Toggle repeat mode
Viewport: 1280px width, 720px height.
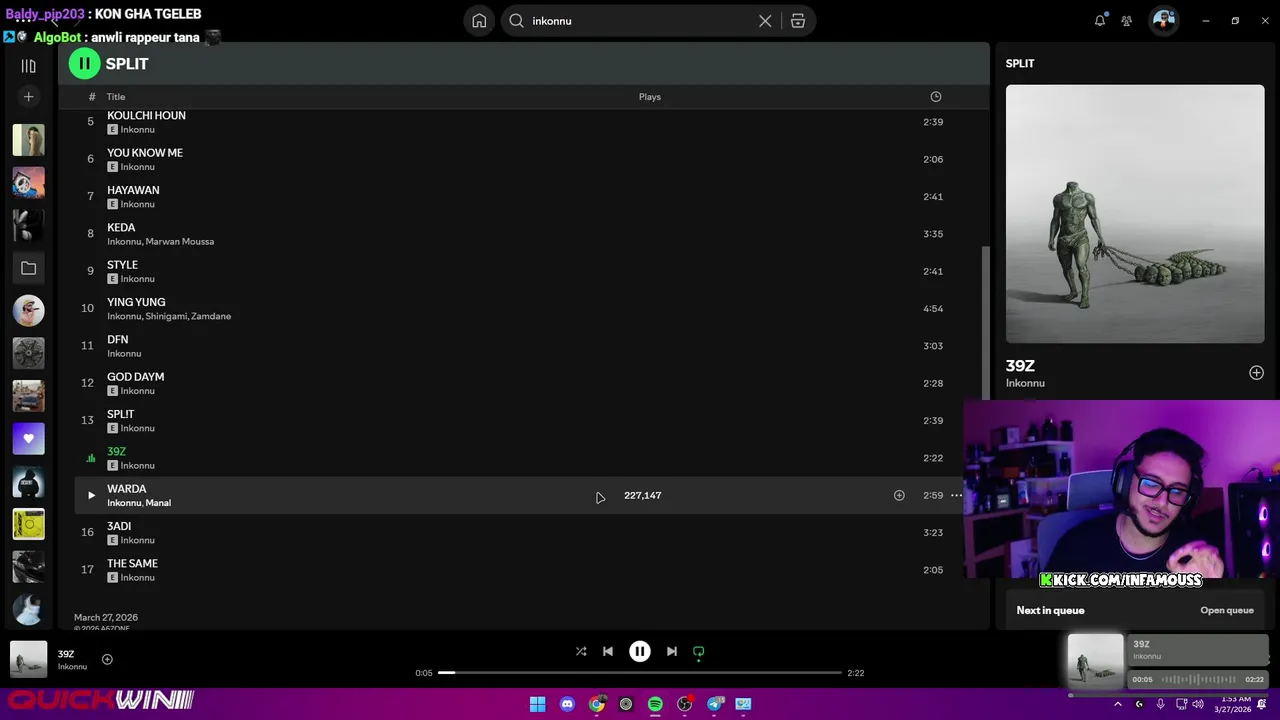point(699,651)
